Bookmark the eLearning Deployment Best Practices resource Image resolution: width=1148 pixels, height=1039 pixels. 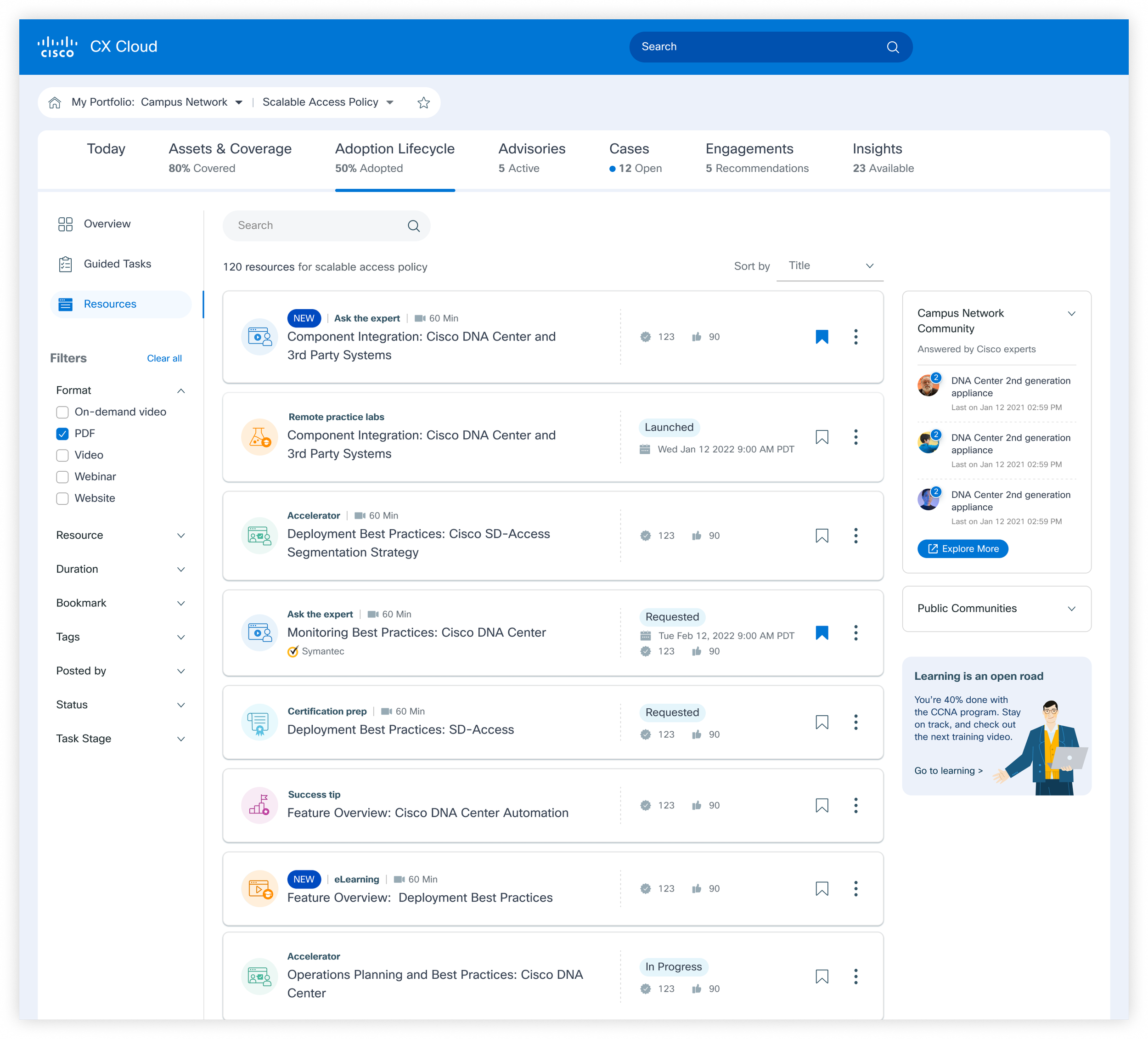822,889
